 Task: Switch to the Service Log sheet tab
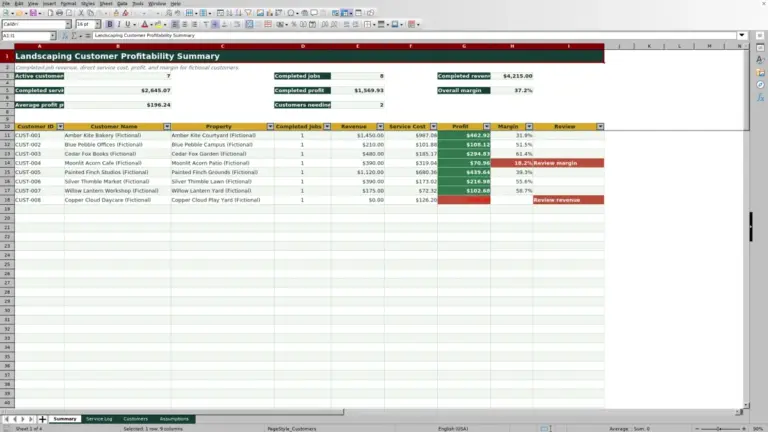click(x=99, y=419)
